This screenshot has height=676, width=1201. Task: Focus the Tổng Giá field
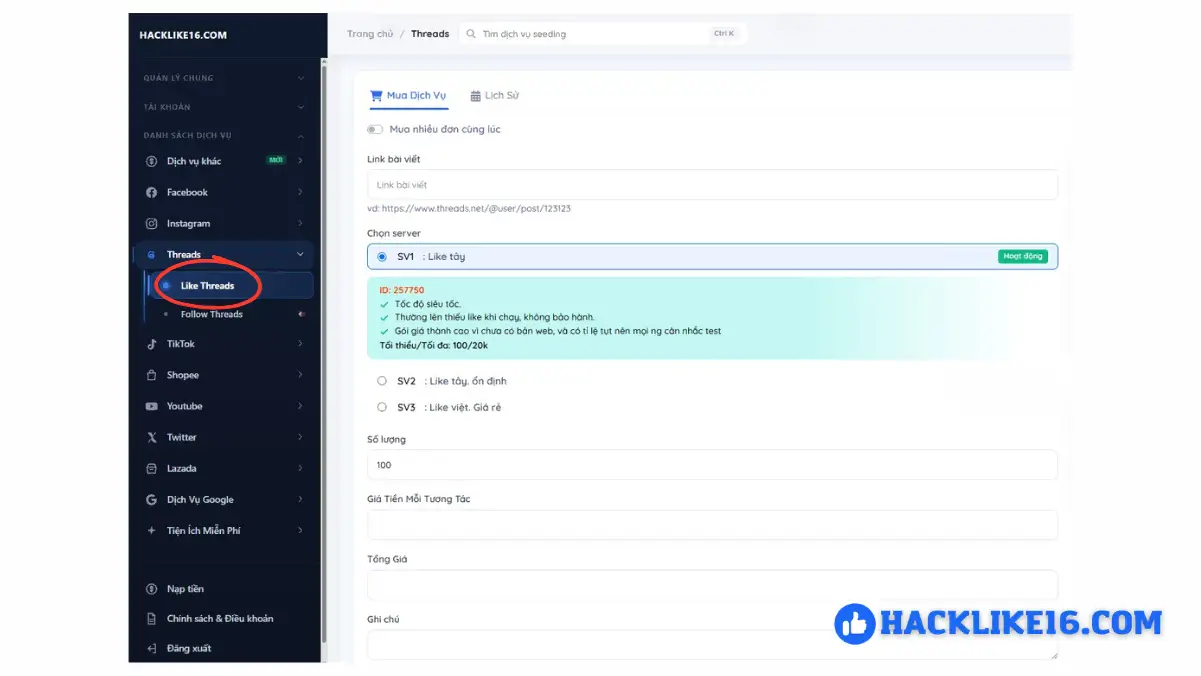coord(712,585)
